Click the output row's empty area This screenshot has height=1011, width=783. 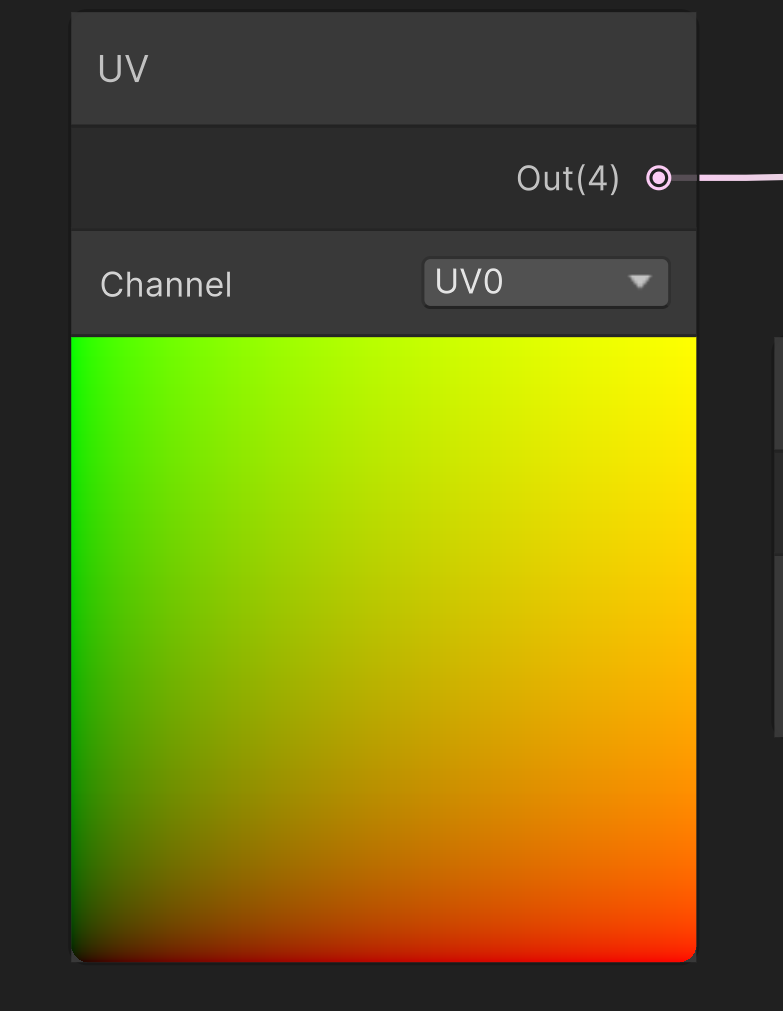tap(280, 179)
